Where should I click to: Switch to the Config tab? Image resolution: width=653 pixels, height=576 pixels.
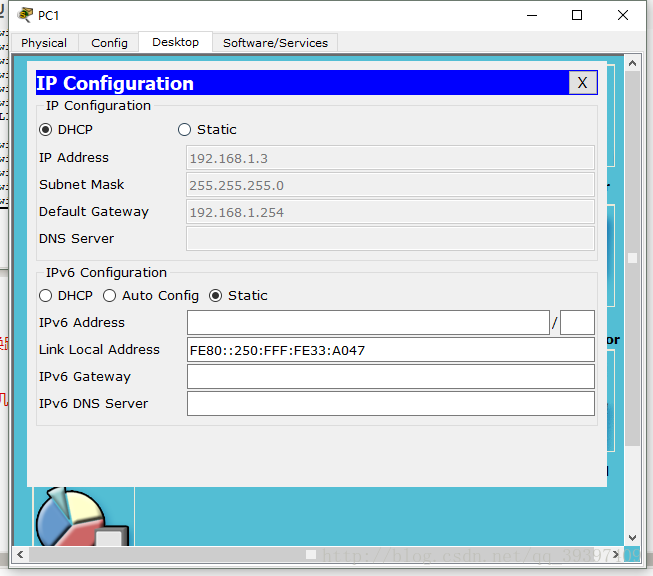click(x=109, y=43)
